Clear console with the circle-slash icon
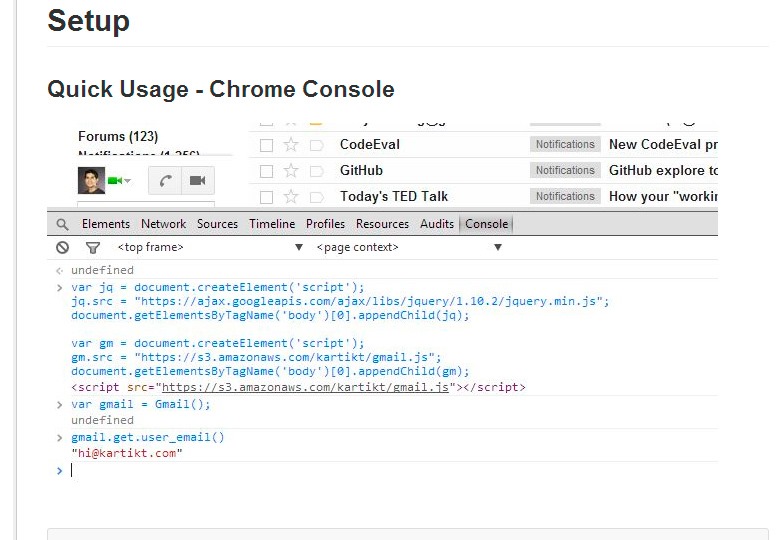782x540 pixels. [x=63, y=247]
